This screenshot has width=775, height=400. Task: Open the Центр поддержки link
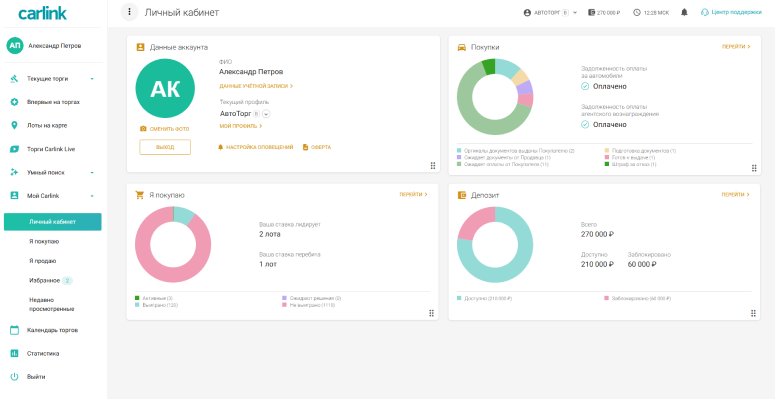[734, 12]
